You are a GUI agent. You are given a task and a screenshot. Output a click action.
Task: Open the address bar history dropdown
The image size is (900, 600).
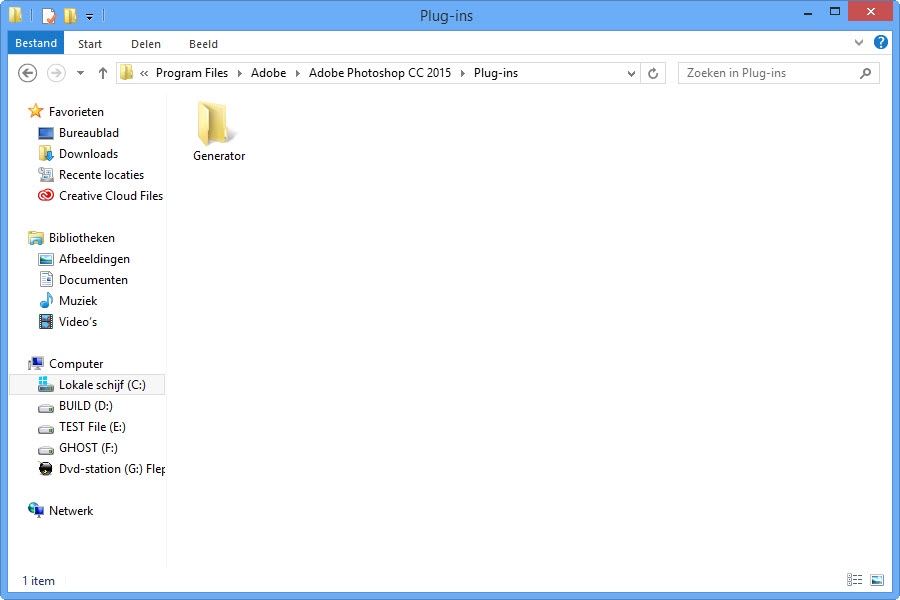point(631,73)
